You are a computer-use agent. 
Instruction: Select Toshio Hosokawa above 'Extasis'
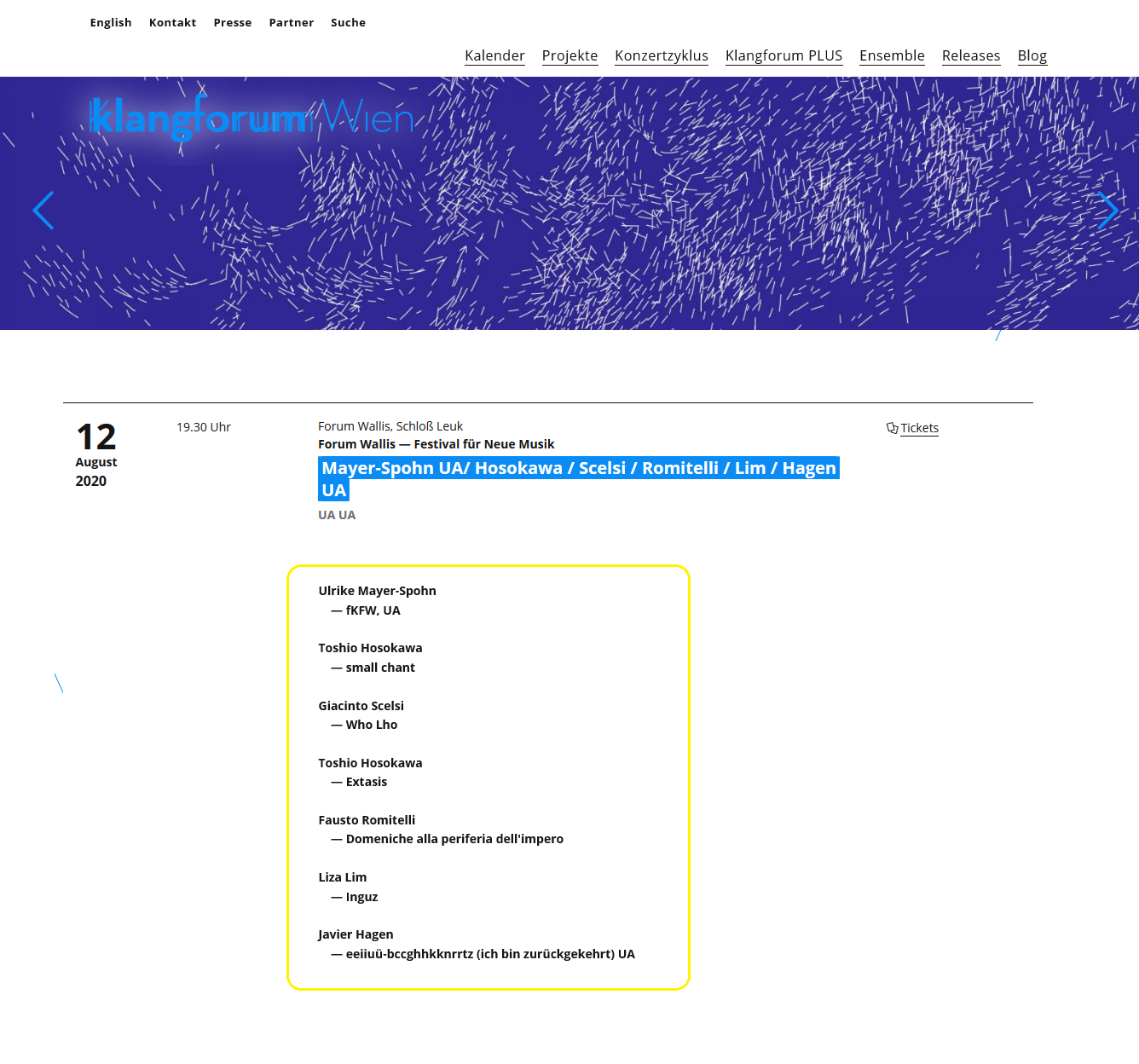(x=370, y=763)
